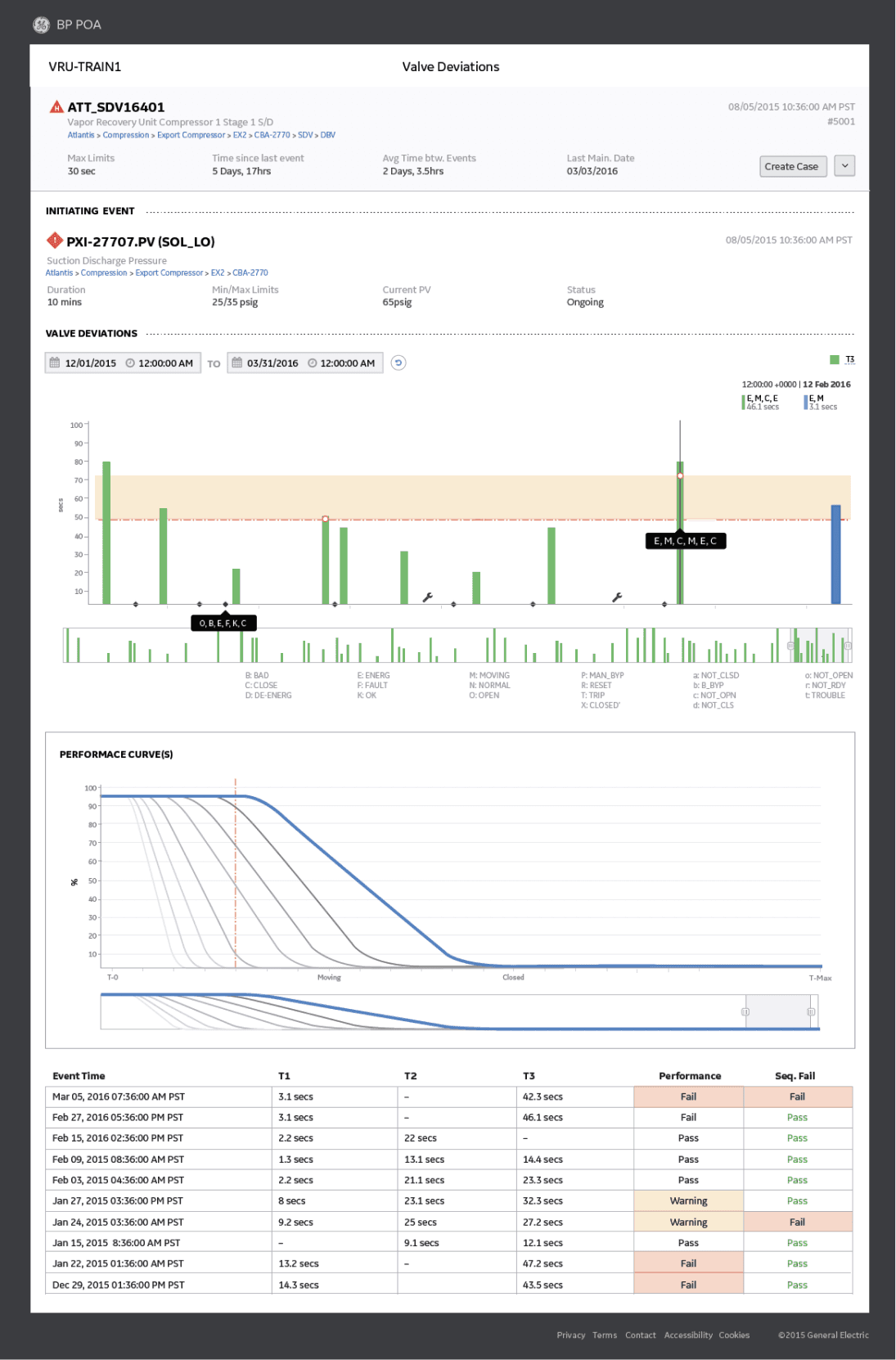Click the red diamond icon beside PXI-27707.PV
The image size is (896, 1360).
(x=55, y=241)
